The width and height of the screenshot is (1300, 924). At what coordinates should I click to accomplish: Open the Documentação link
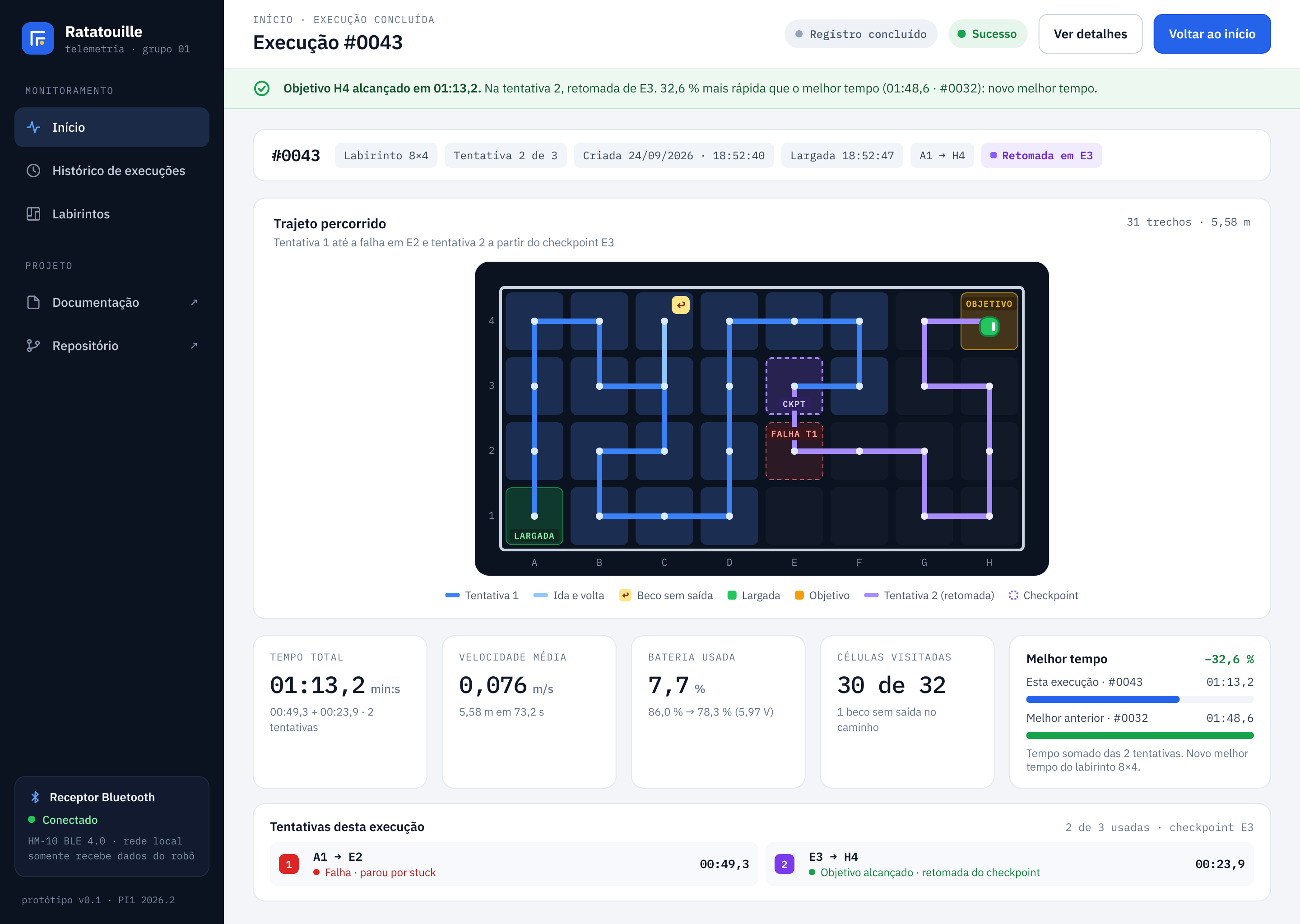(x=111, y=302)
